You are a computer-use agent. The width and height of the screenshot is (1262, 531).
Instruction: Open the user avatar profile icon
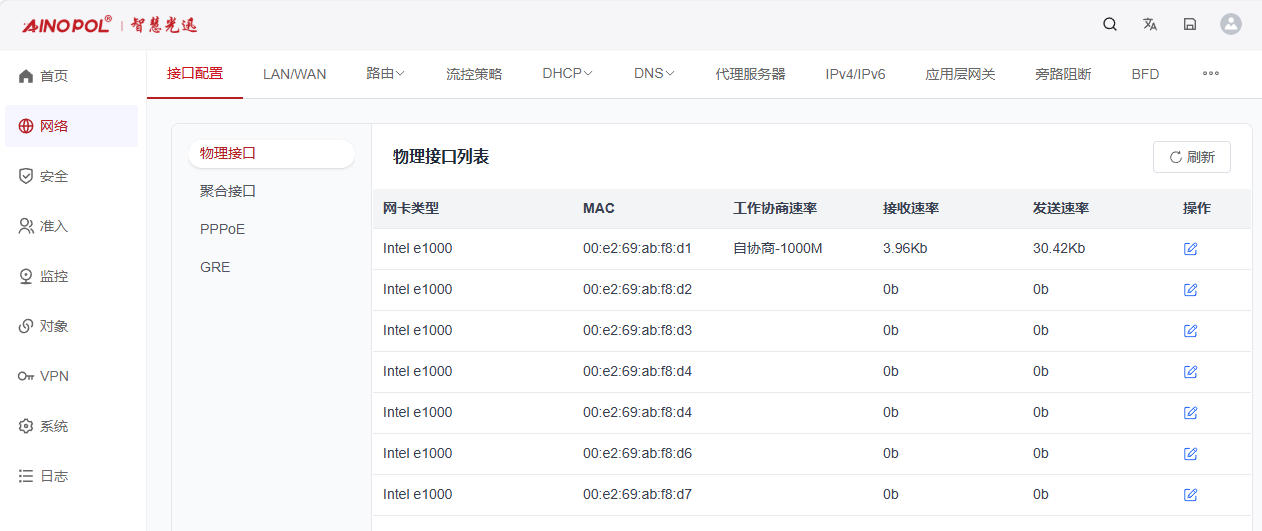[1231, 24]
